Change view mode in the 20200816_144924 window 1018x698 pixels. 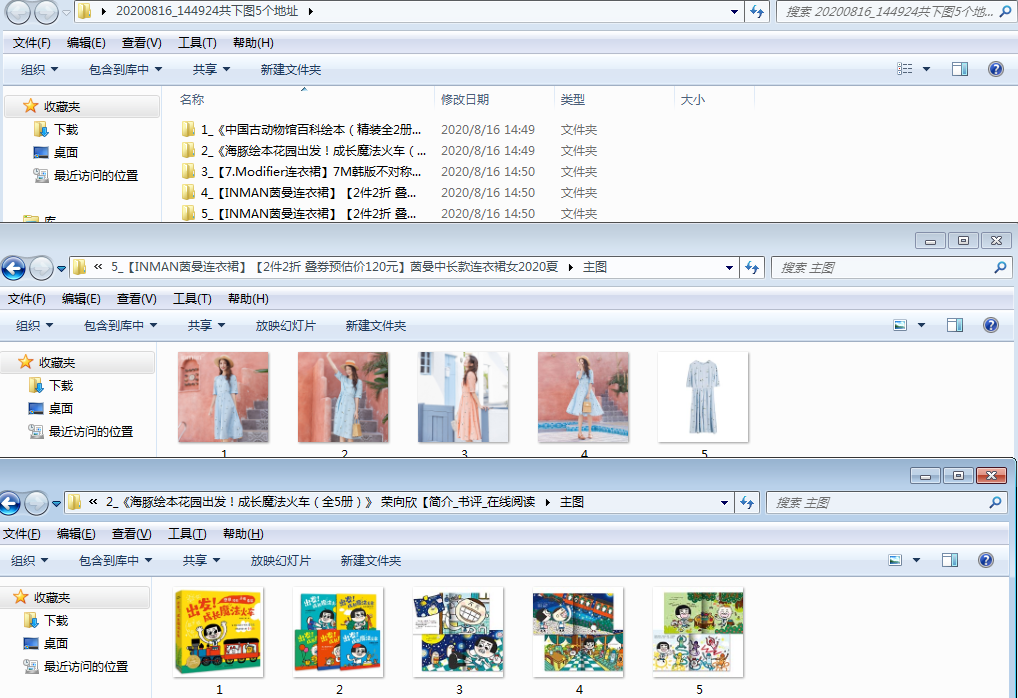coord(904,69)
